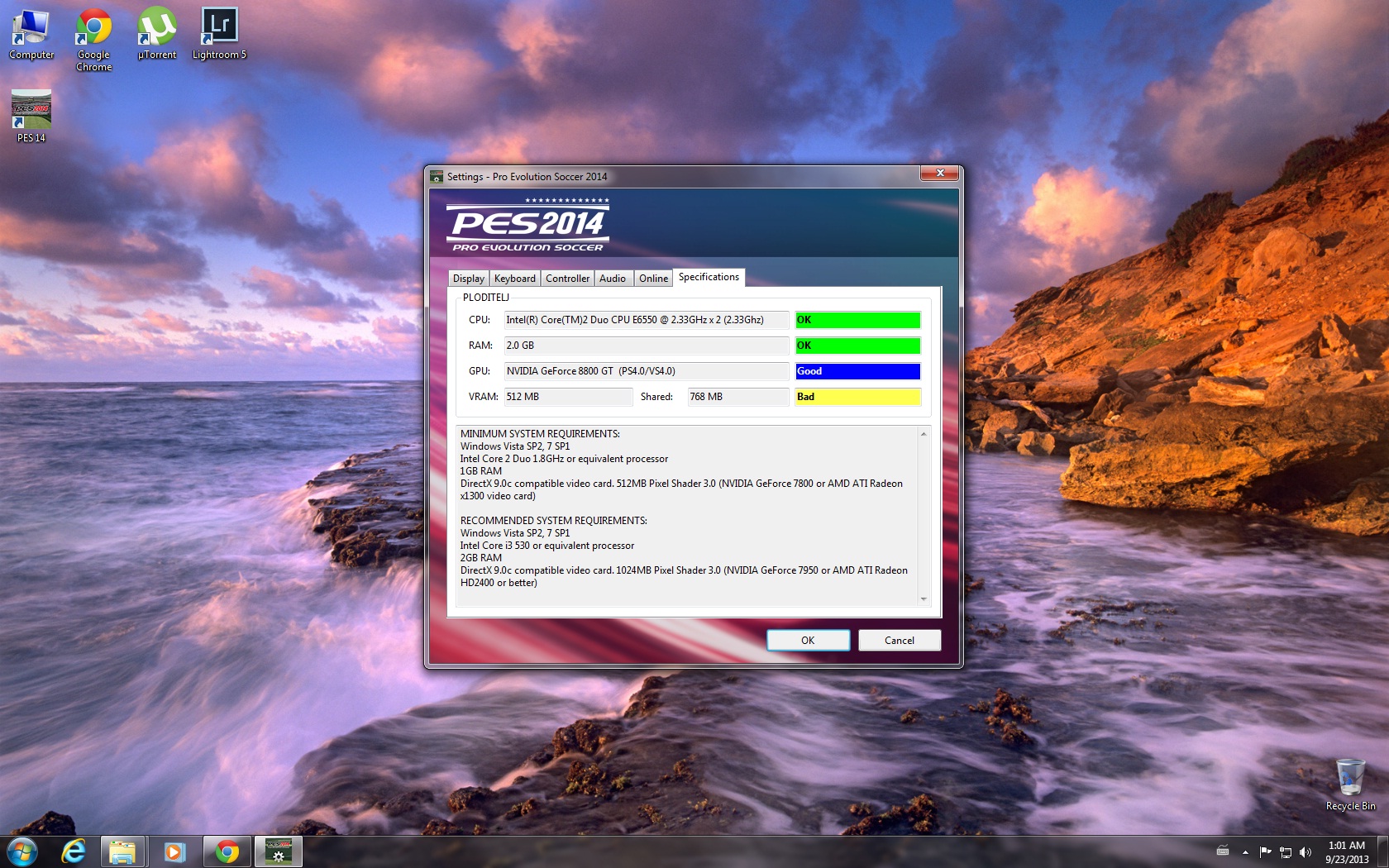Launch Internet Explorer from taskbar
The image size is (1389, 868).
(74, 851)
